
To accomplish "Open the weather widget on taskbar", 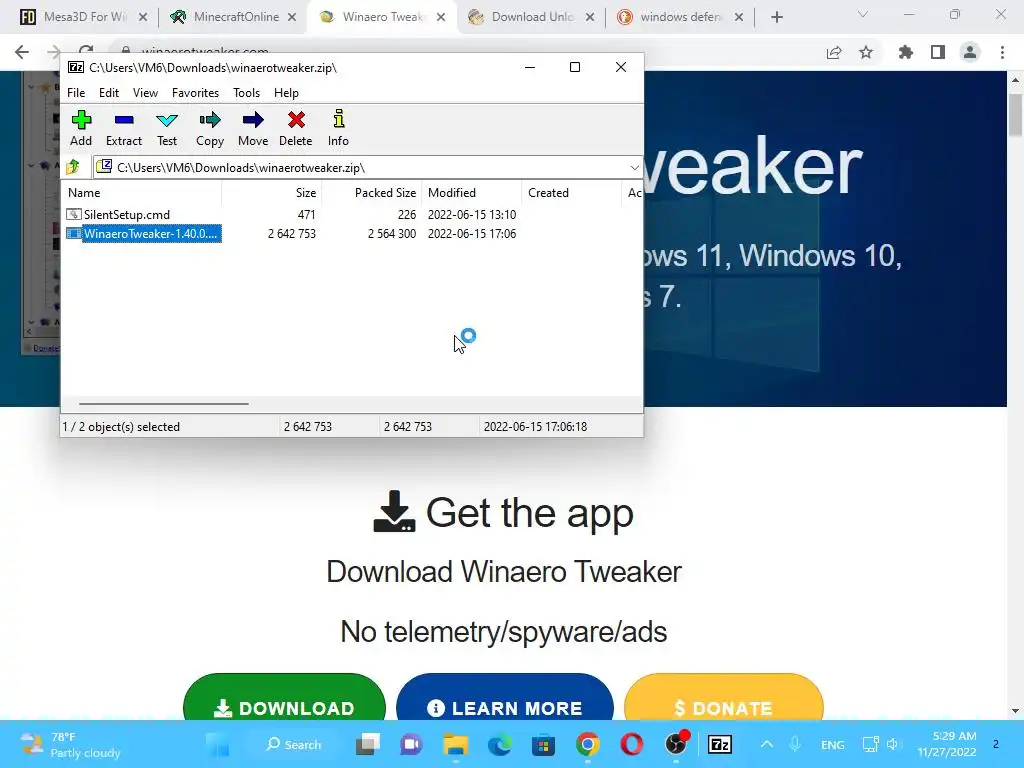I will (70, 744).
